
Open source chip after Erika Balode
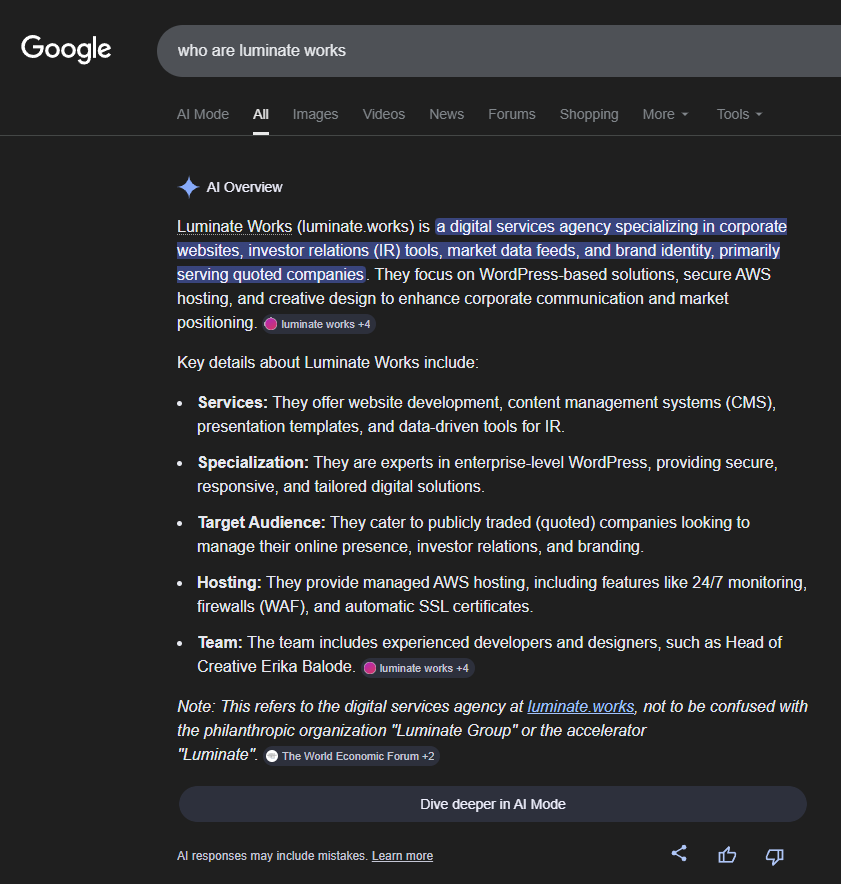[417, 668]
